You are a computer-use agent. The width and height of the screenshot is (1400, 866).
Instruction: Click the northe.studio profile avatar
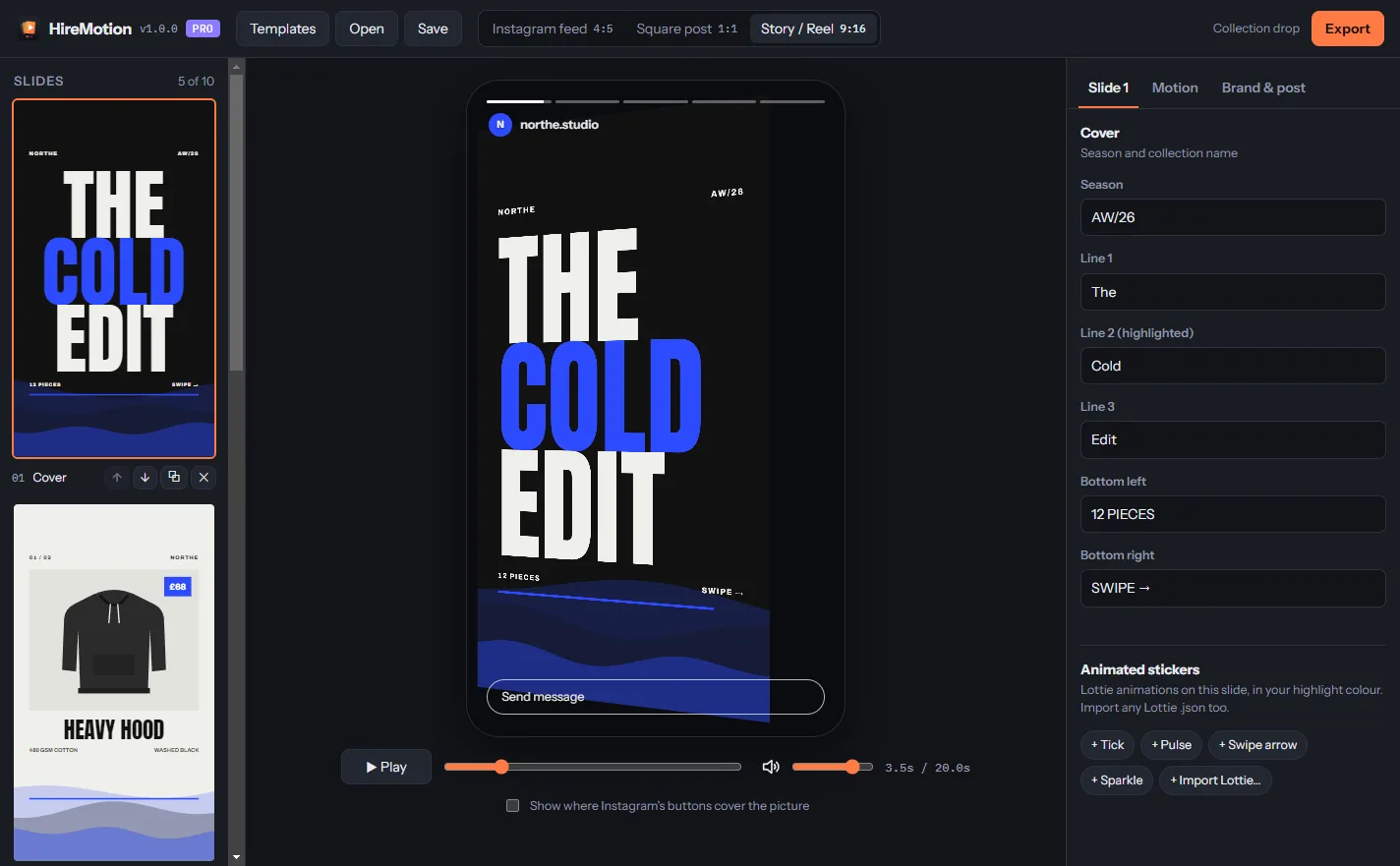point(500,125)
